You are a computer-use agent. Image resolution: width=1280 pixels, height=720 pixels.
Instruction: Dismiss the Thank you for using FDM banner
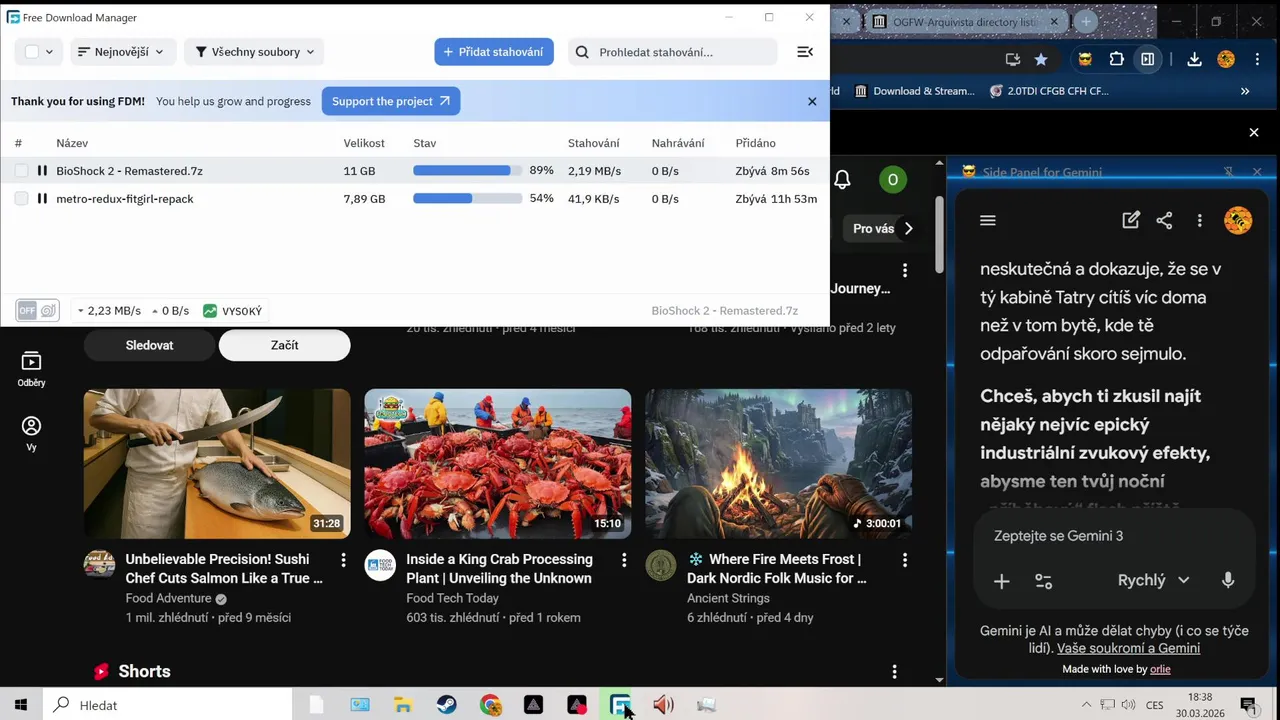(812, 101)
